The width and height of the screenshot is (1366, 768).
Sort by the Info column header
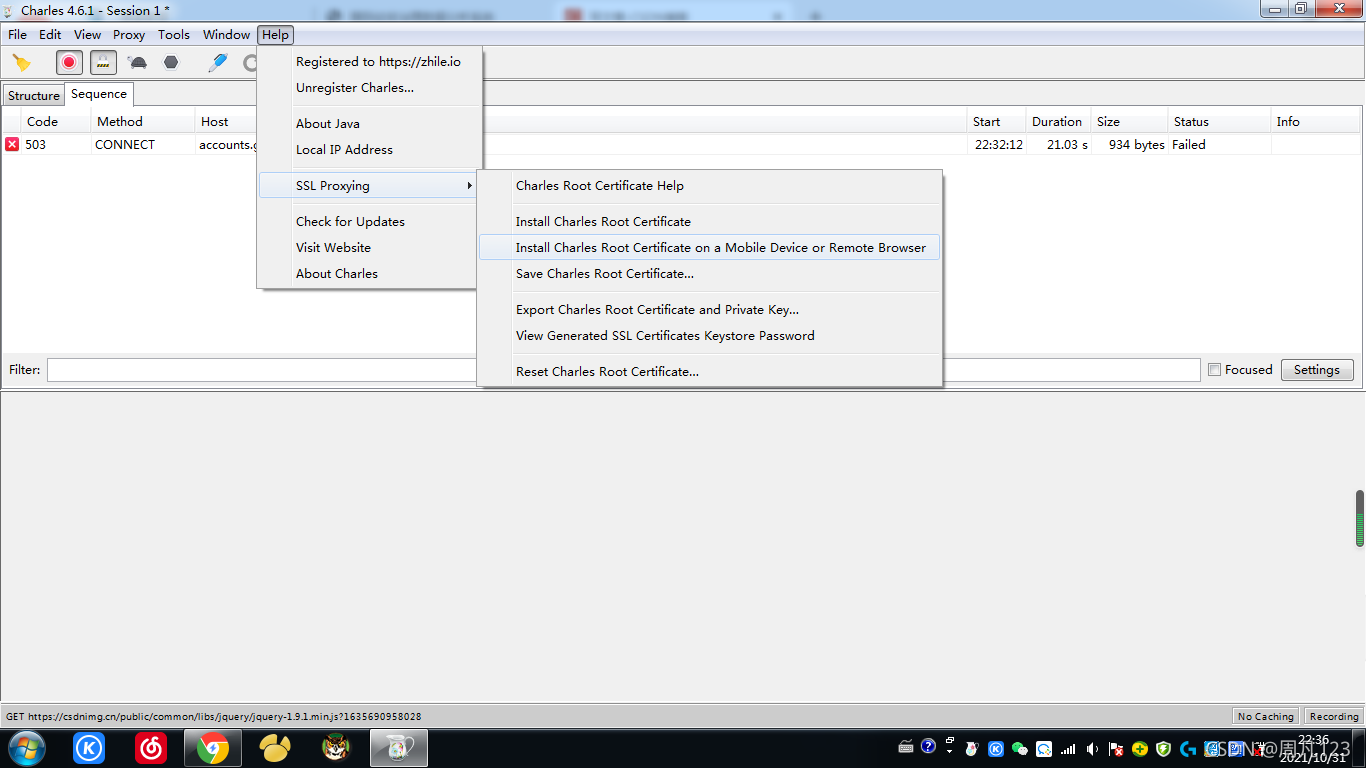[x=1316, y=121]
